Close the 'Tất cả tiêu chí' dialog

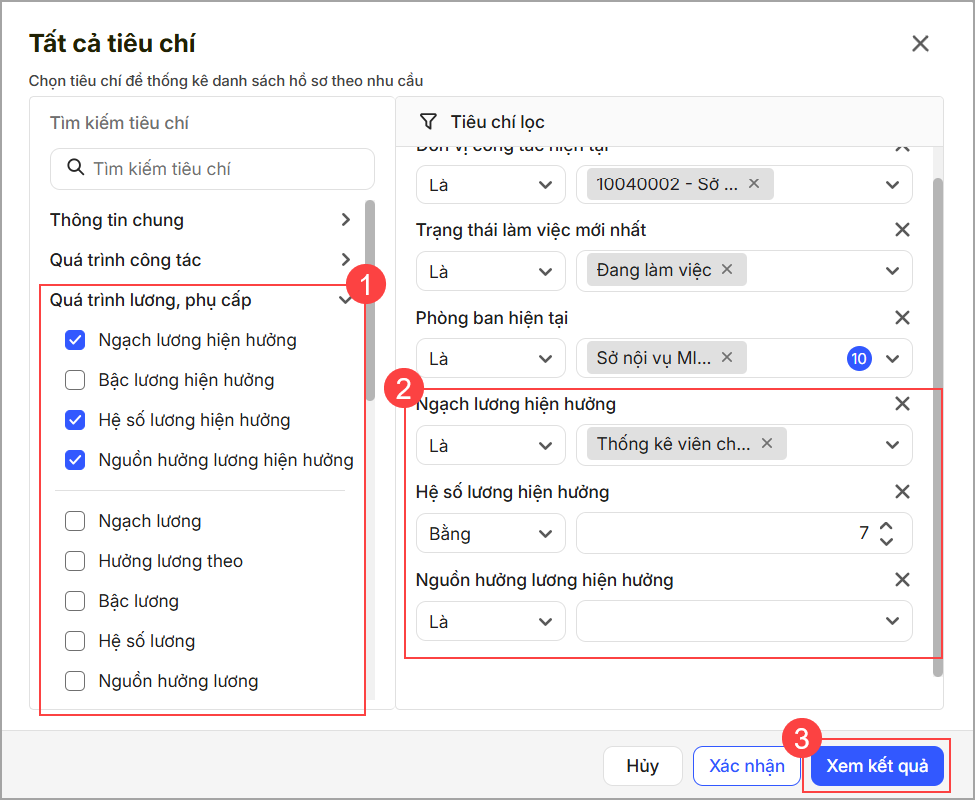coord(920,44)
